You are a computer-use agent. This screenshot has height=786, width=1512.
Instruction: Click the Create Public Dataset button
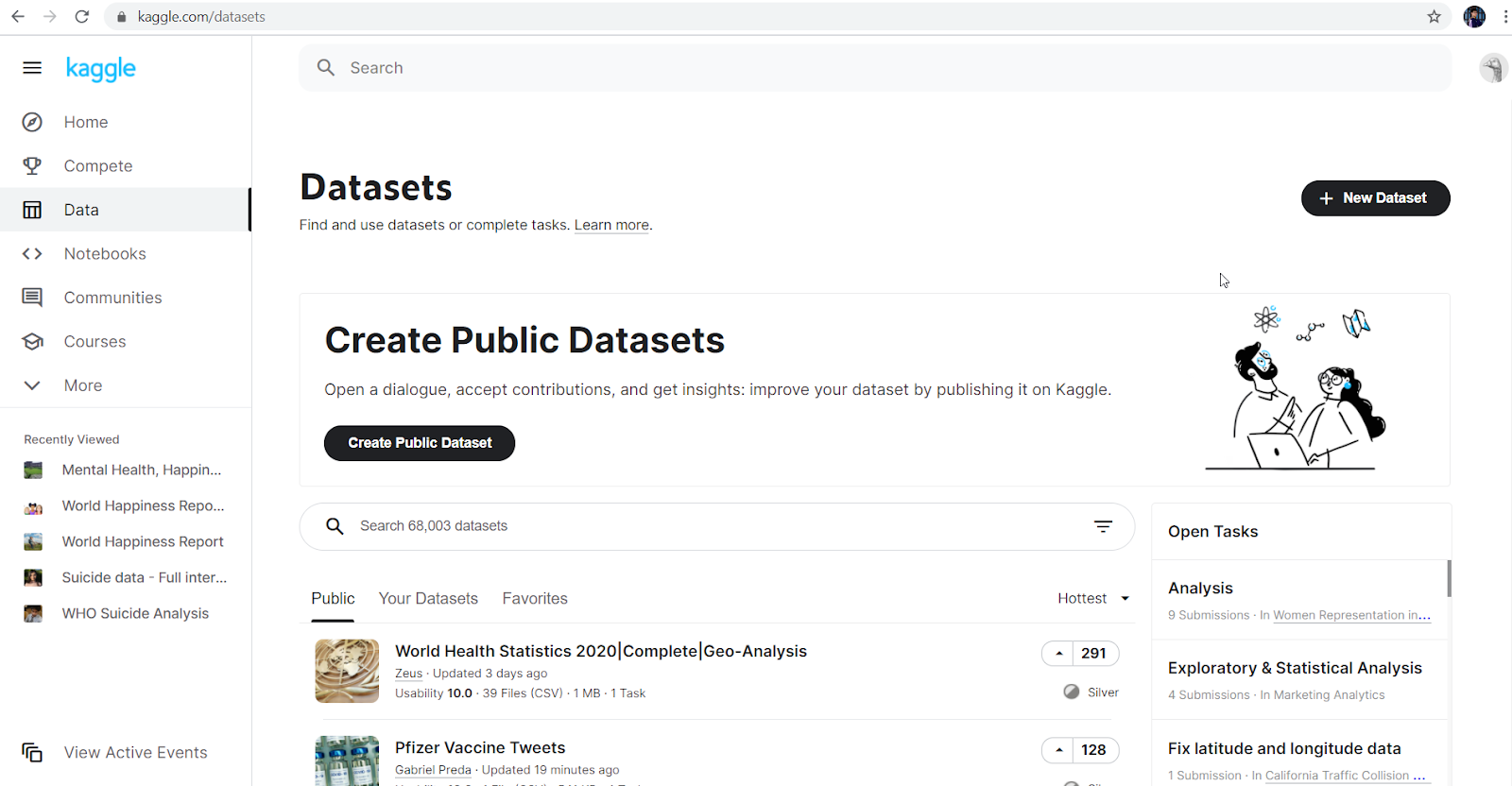tap(420, 443)
